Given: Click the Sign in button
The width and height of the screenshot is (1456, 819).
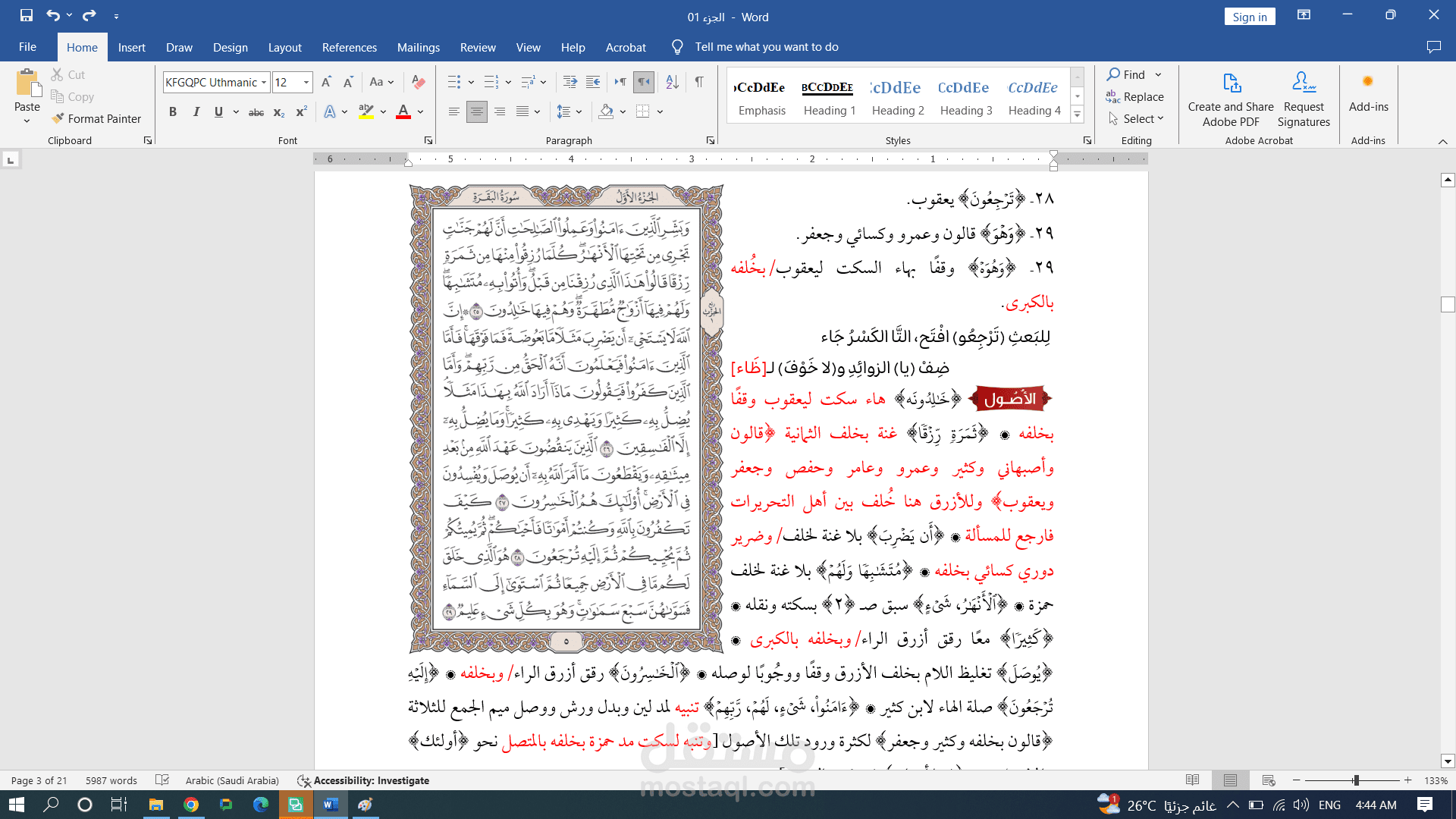Looking at the screenshot, I should coord(1249,17).
